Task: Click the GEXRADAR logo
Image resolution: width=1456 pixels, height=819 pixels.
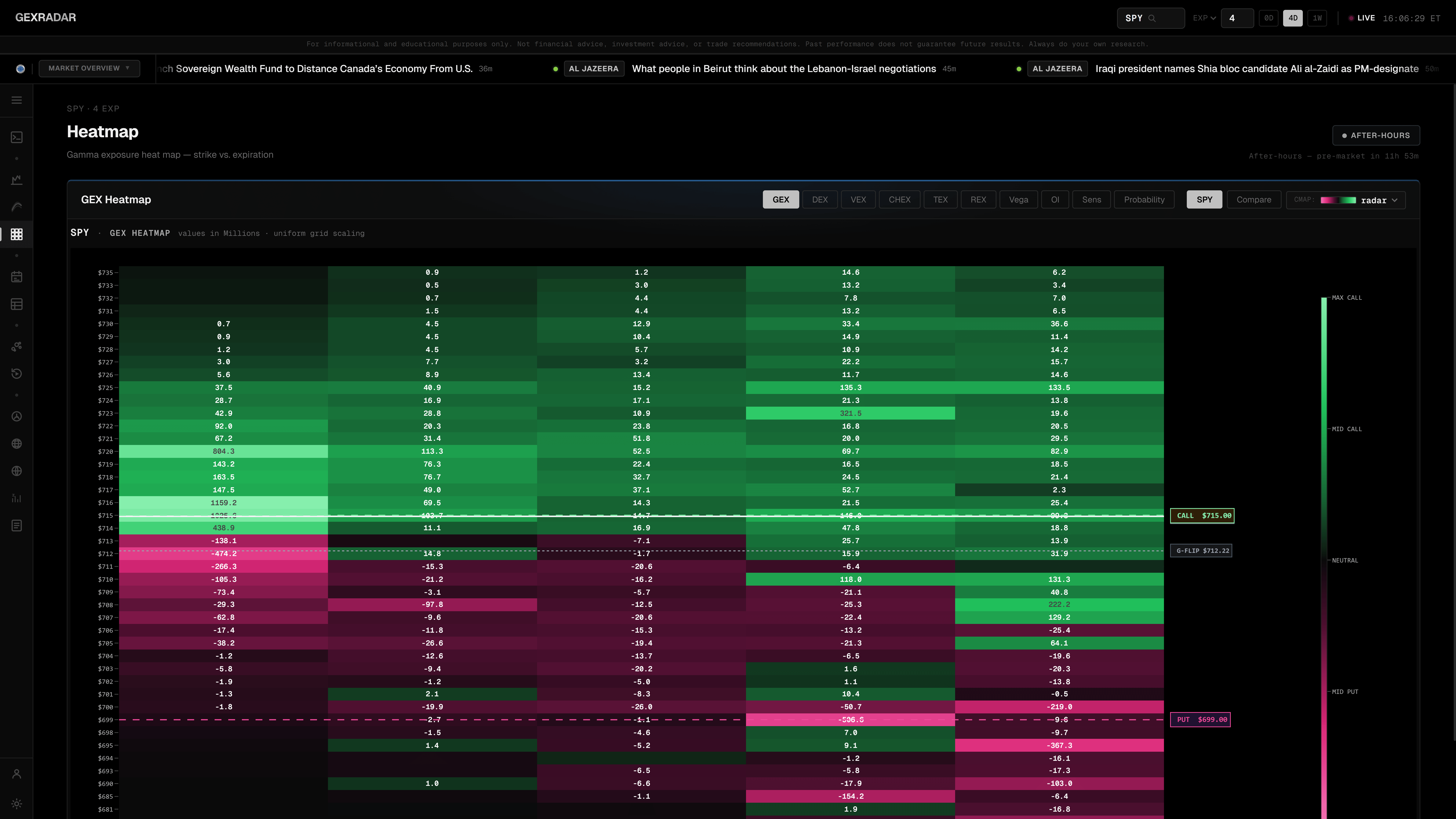Action: [x=46, y=17]
